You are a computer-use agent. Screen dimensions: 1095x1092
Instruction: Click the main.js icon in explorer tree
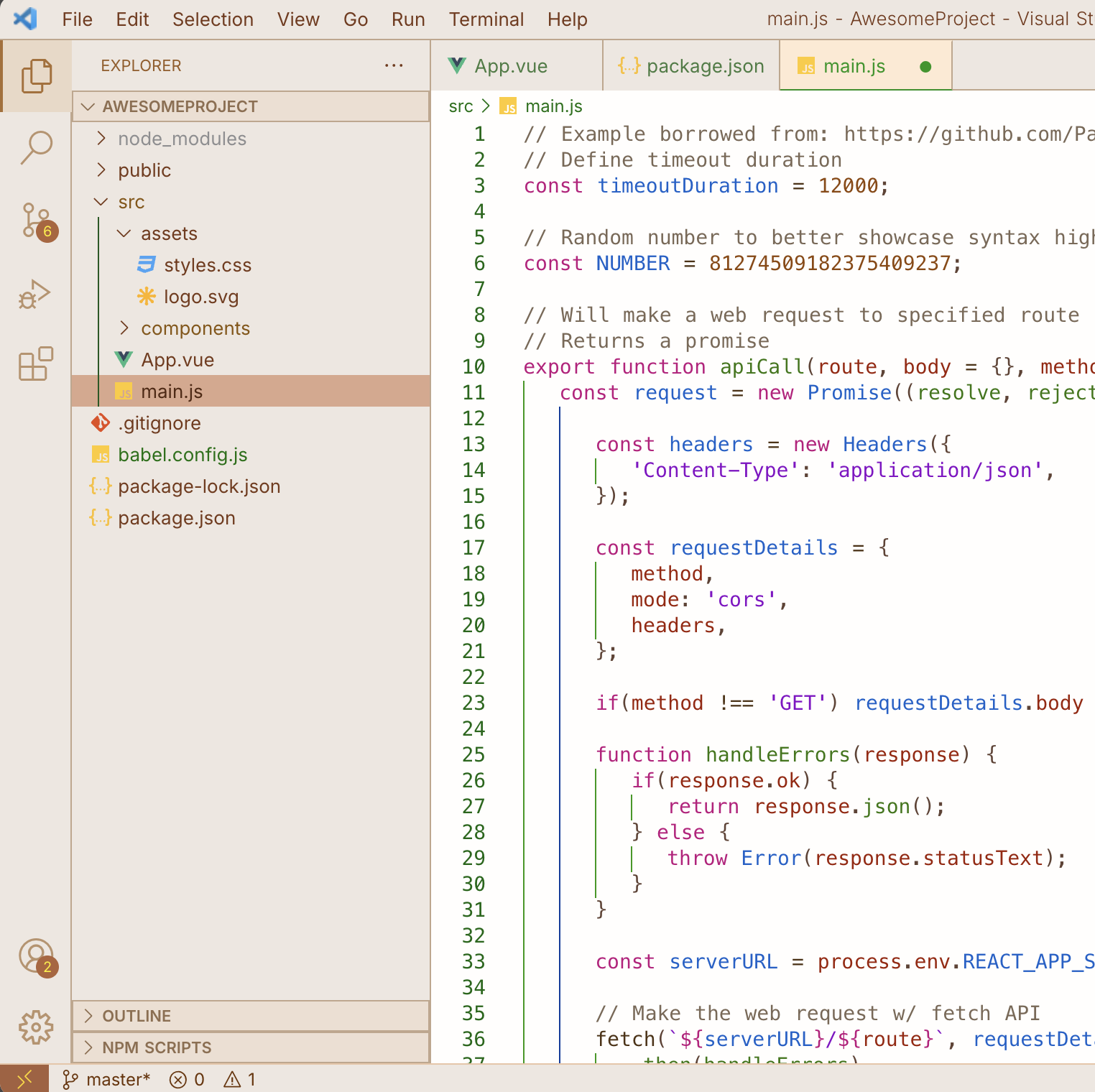click(x=124, y=392)
